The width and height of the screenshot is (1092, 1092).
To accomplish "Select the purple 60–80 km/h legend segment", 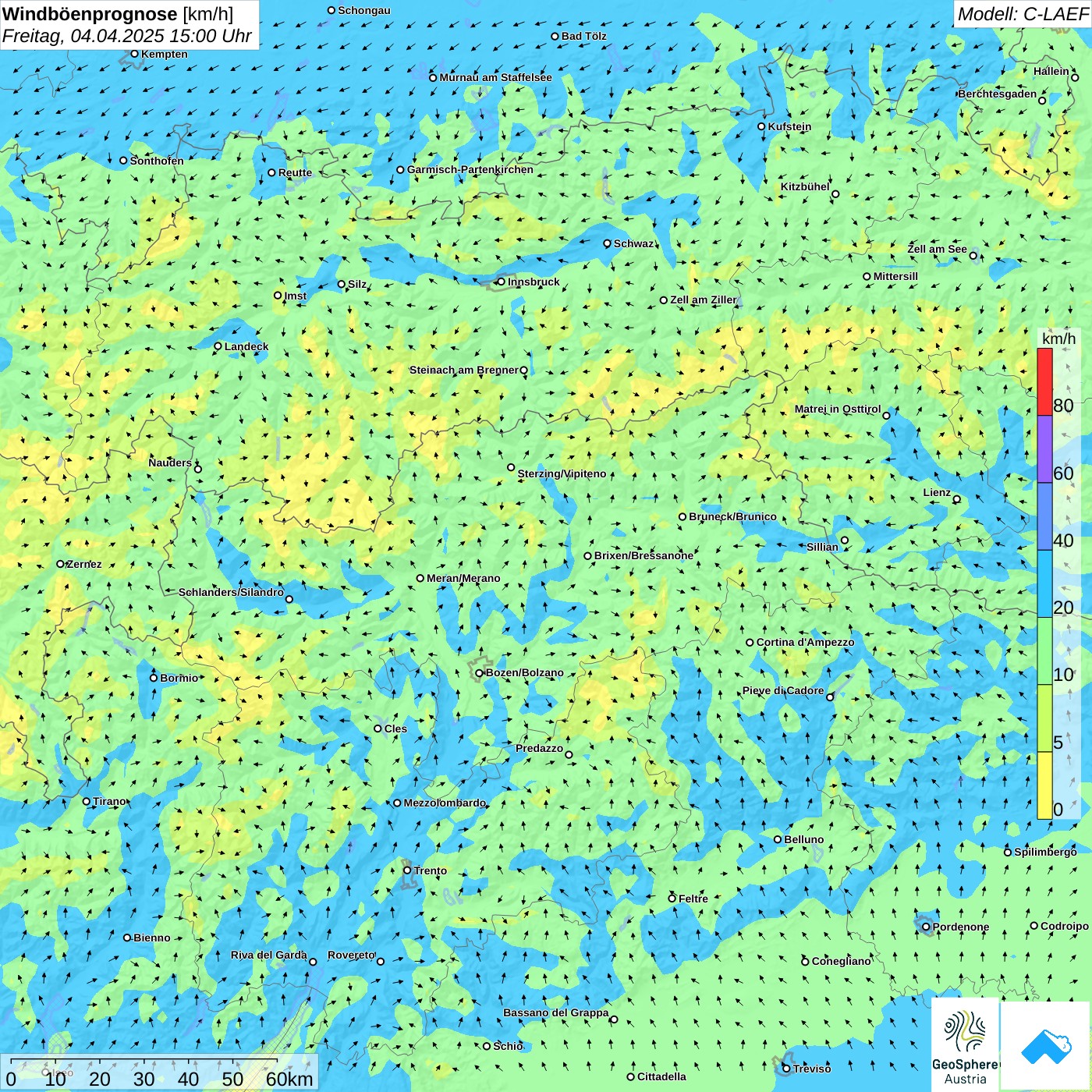I will pyautogui.click(x=1044, y=449).
